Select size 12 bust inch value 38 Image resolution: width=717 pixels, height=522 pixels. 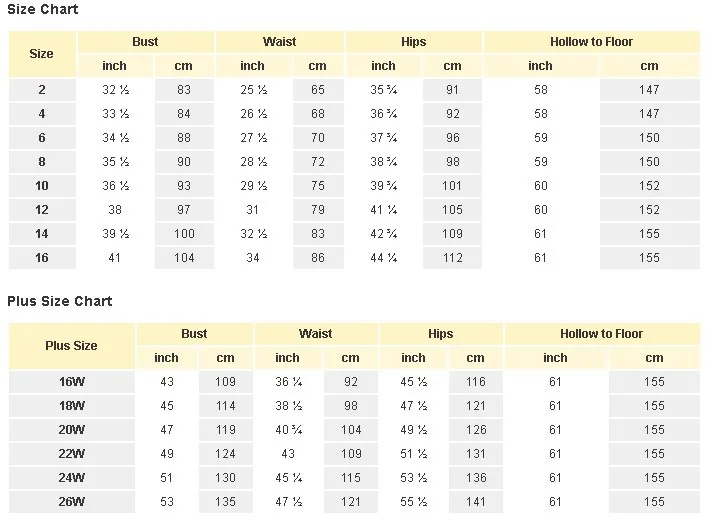pos(115,210)
